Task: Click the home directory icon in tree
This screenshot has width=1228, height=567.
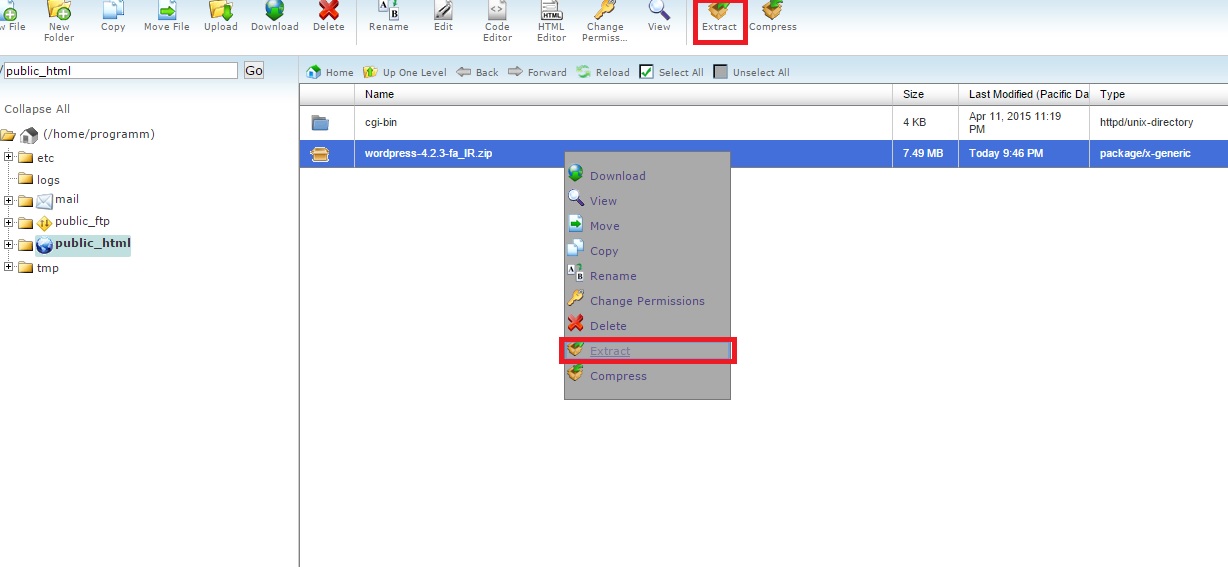Action: click(29, 135)
